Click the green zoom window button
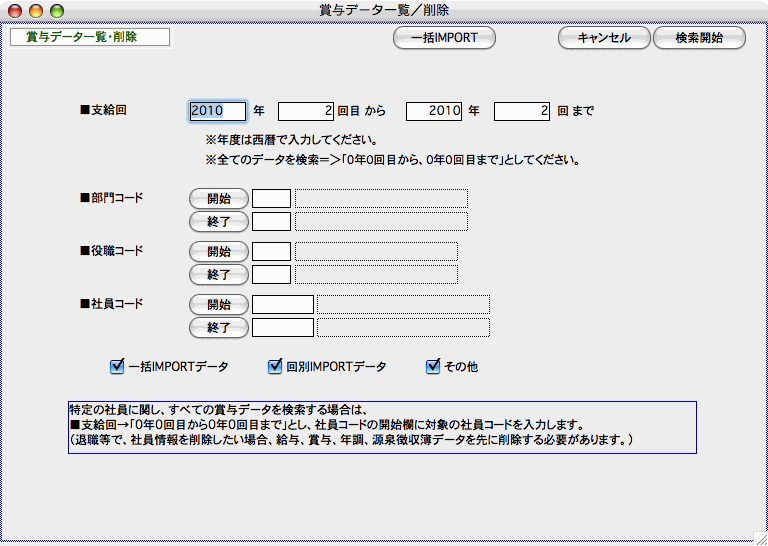Image resolution: width=768 pixels, height=546 pixels. [x=57, y=10]
